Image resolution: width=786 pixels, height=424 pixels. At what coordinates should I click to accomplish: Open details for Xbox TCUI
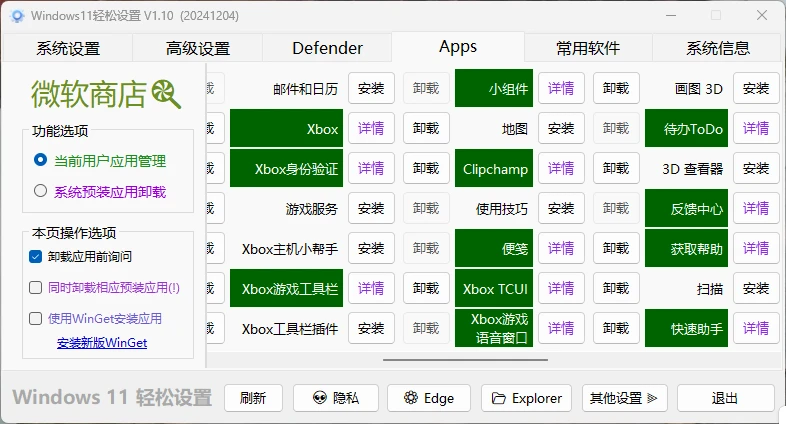(561, 289)
